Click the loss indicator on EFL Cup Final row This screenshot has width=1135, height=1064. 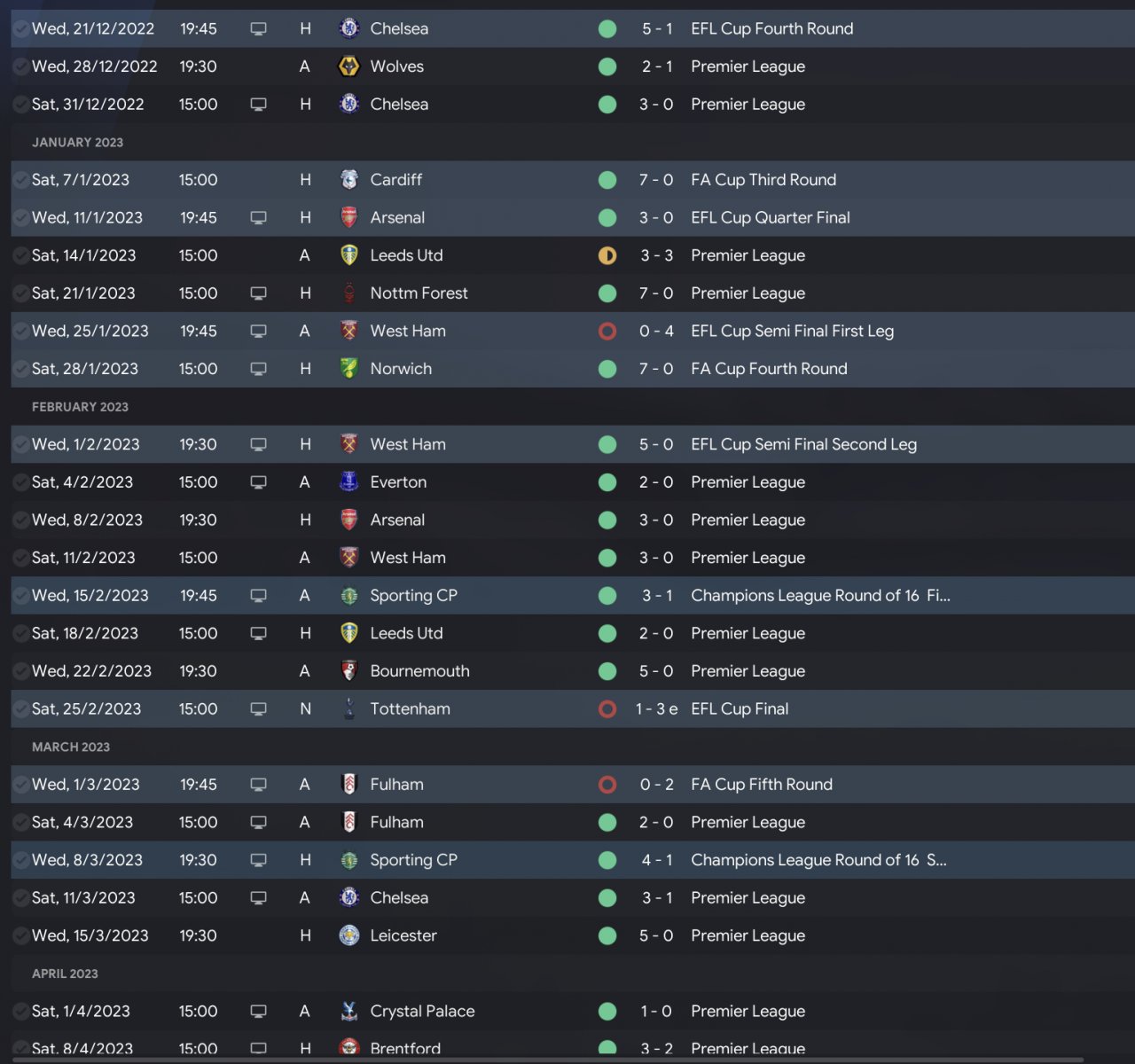(x=607, y=709)
